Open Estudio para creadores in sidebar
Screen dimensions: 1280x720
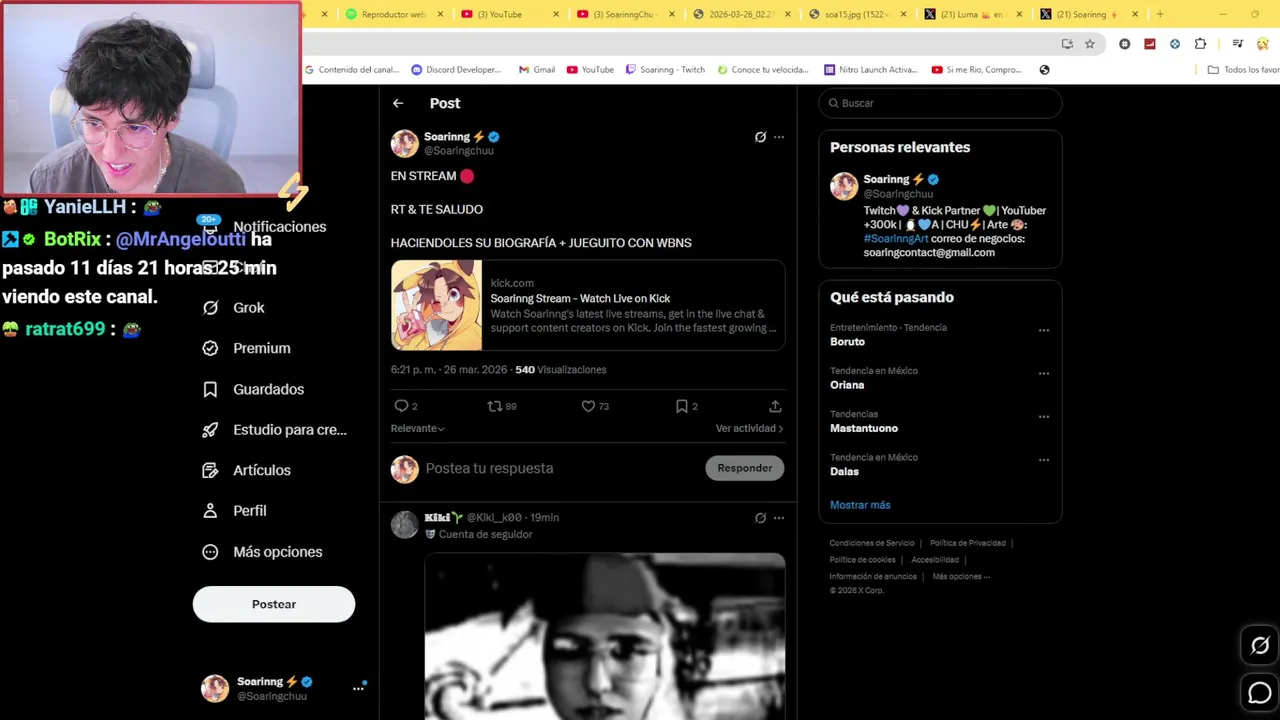[274, 430]
